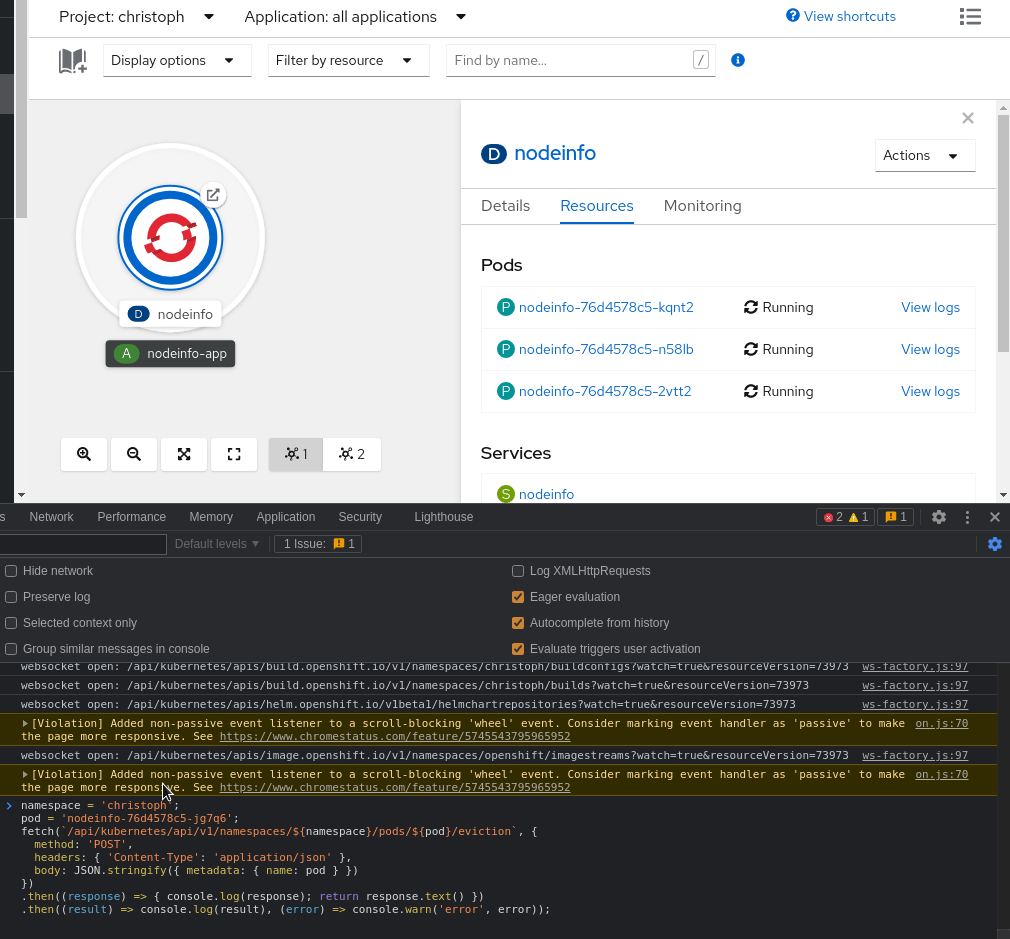Click the fit to screen icon
The width and height of the screenshot is (1010, 939).
point(184,454)
